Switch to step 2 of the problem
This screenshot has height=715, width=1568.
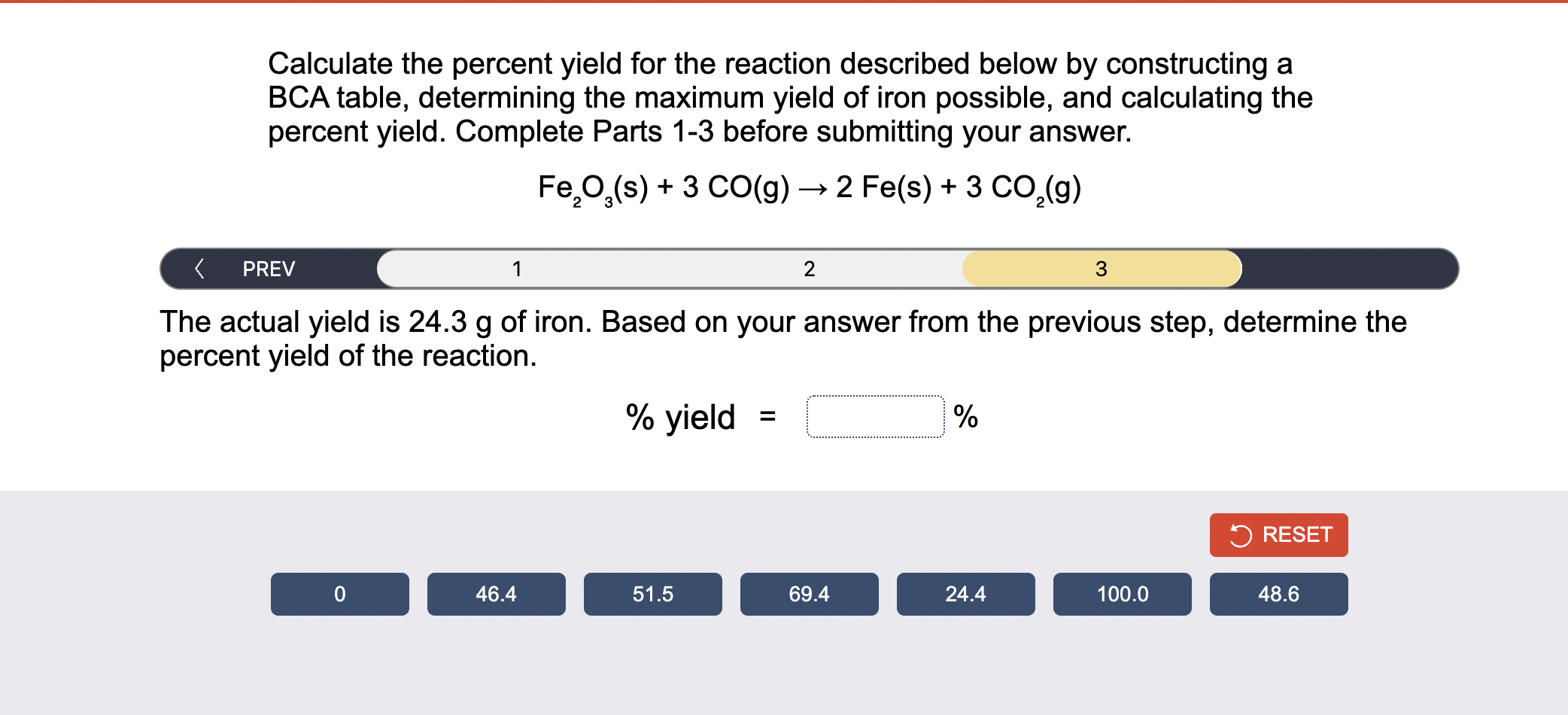click(x=809, y=268)
